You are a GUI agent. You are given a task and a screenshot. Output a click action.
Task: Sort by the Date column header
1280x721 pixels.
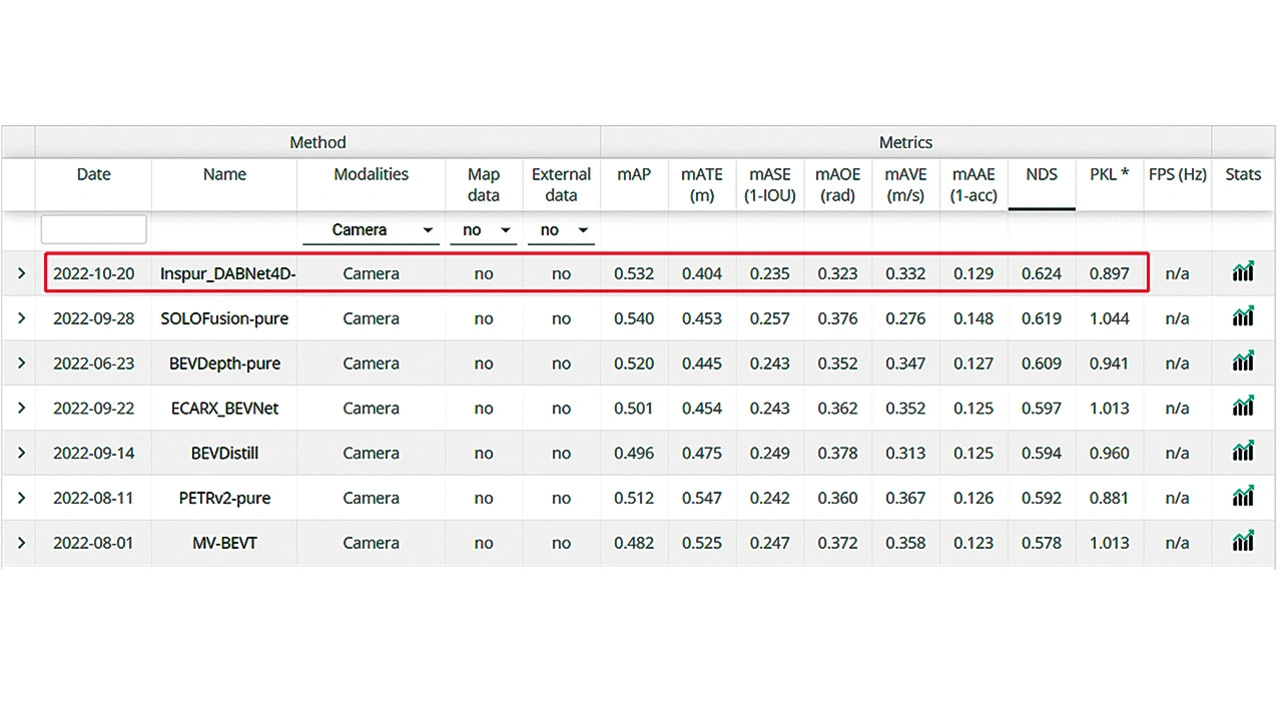94,174
